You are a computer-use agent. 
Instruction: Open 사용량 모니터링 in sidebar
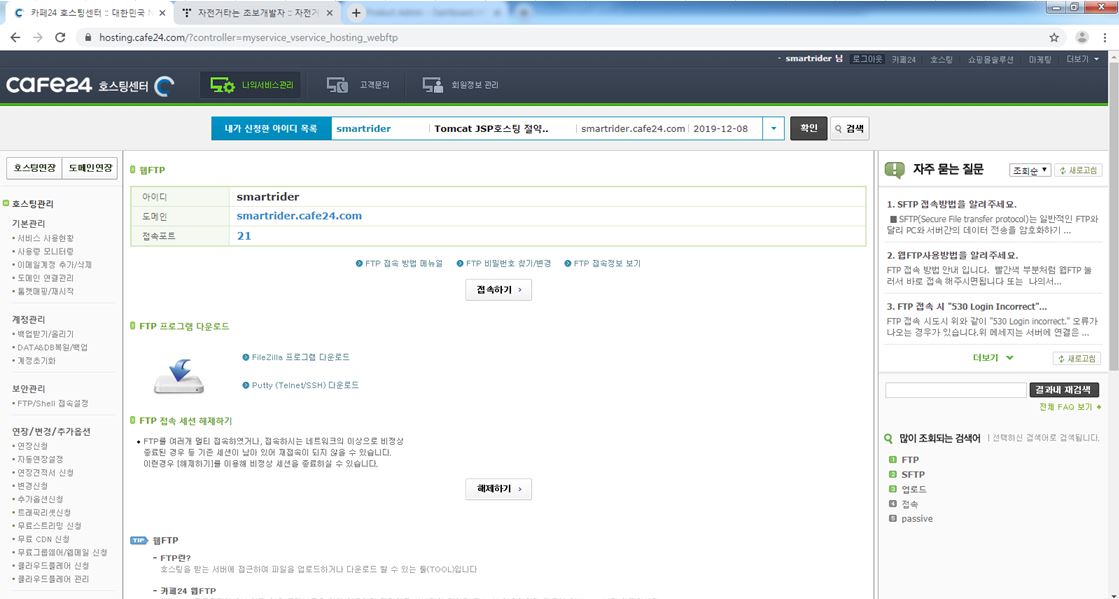[x=45, y=251]
